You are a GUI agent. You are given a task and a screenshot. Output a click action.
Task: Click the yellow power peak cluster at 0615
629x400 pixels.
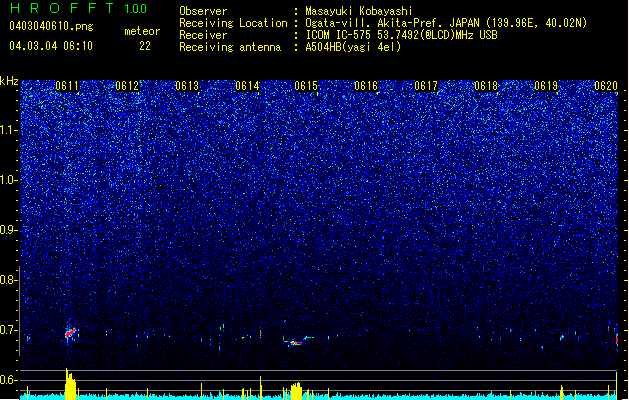[296, 391]
